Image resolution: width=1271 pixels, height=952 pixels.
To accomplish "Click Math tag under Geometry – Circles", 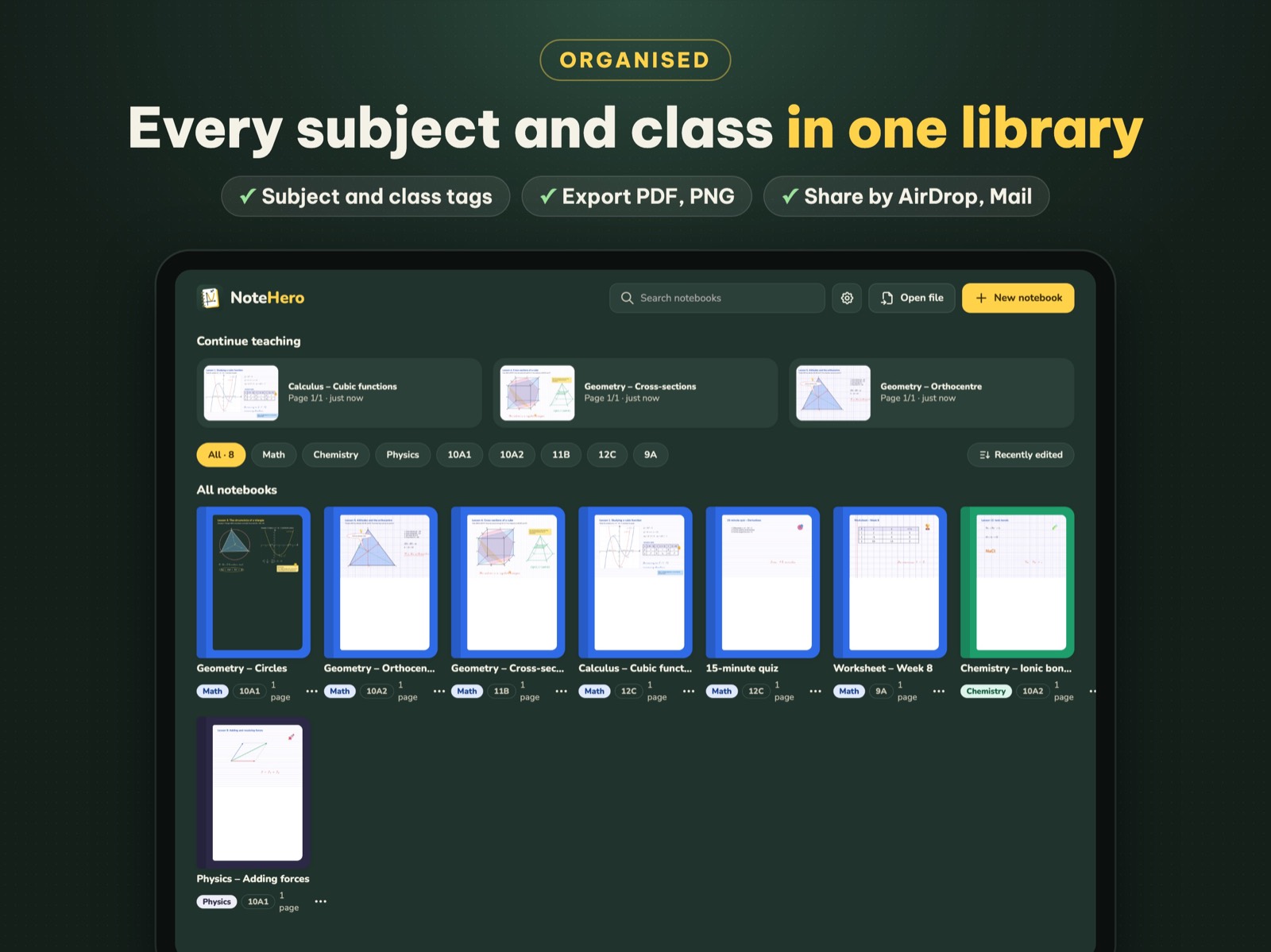I will 213,692.
